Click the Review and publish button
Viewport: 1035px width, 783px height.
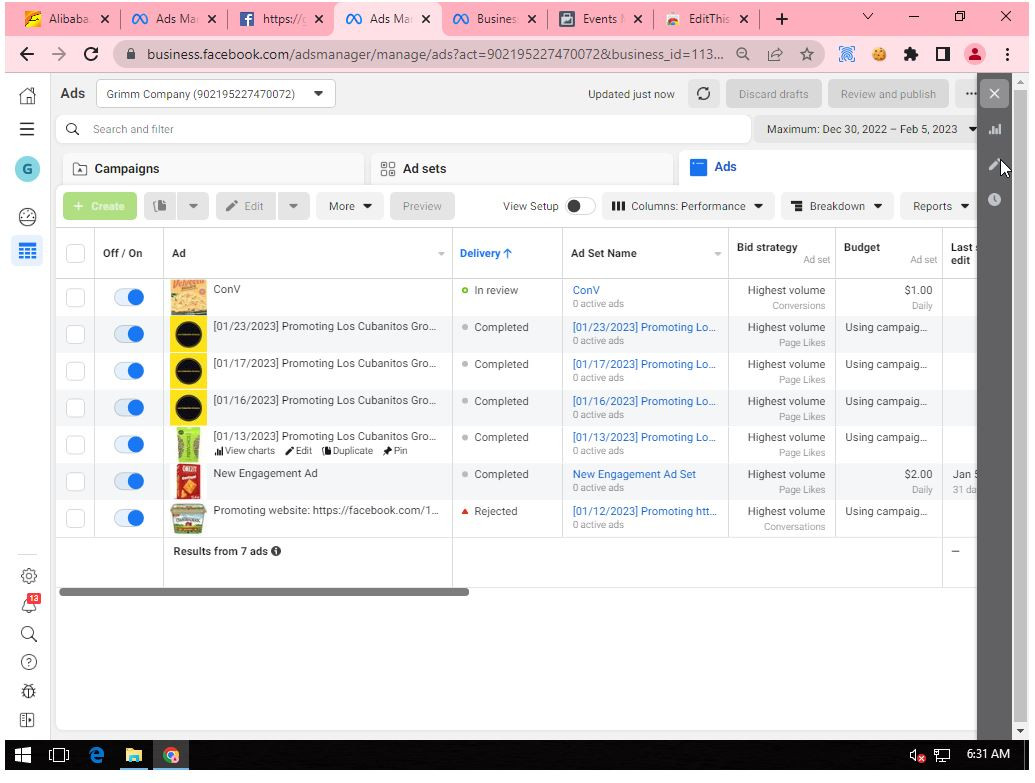(887, 94)
